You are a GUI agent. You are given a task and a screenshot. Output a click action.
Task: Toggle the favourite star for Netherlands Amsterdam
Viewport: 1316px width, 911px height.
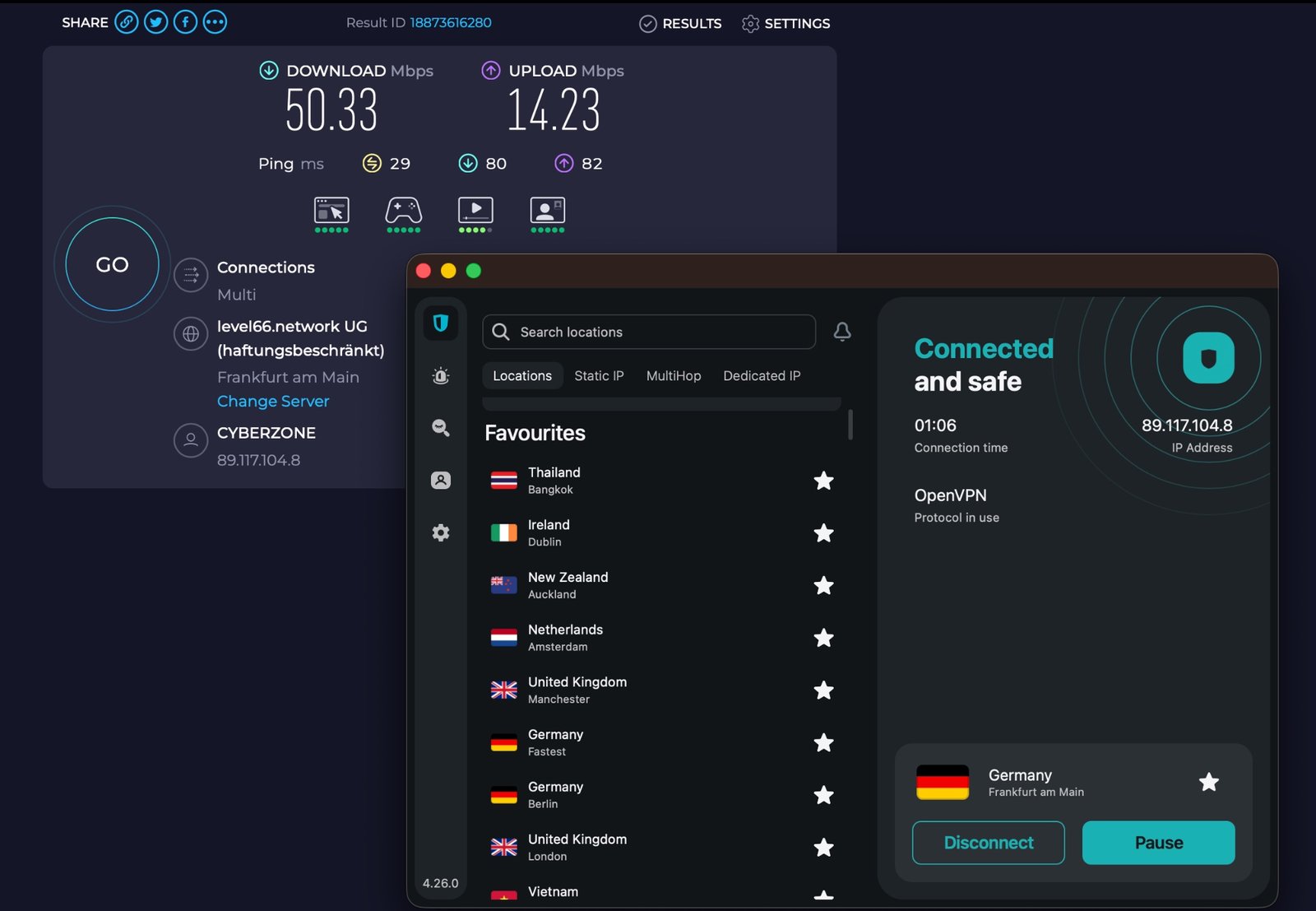click(x=823, y=638)
